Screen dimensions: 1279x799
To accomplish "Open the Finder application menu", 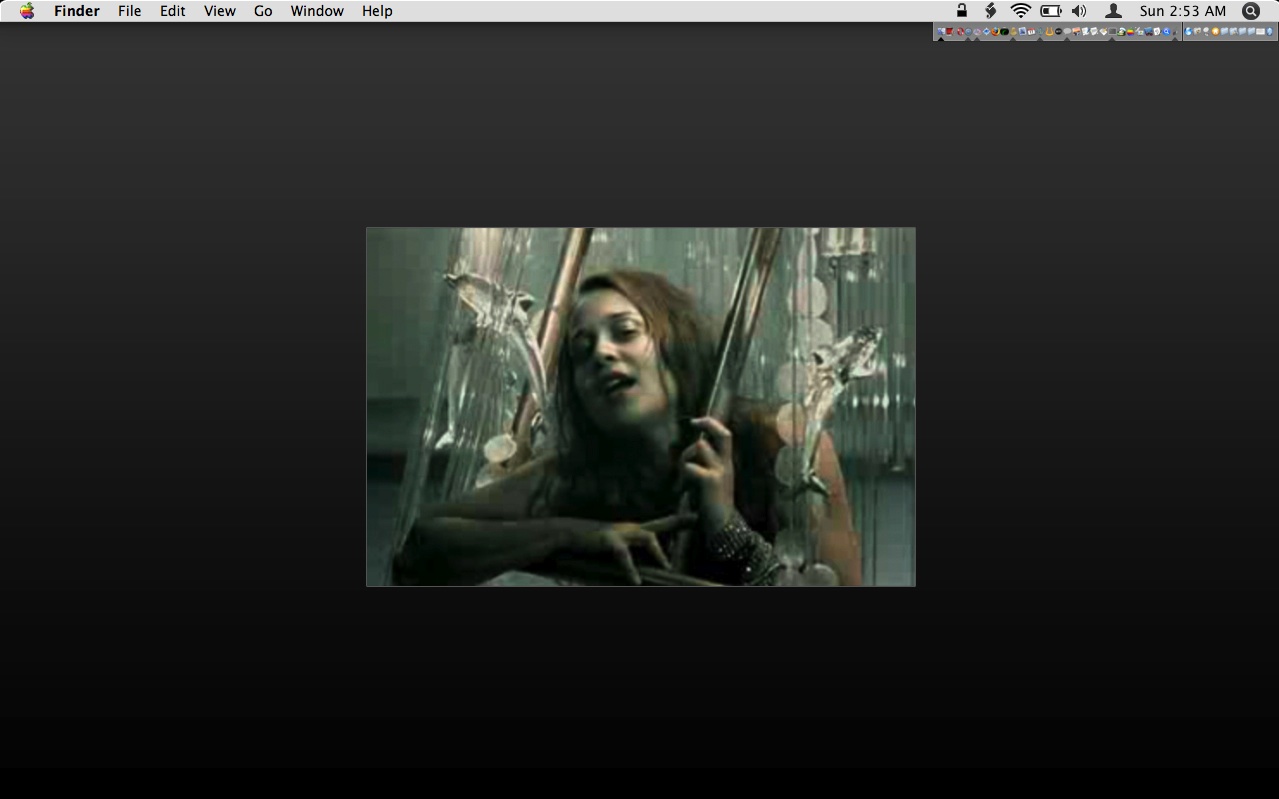I will coord(77,11).
